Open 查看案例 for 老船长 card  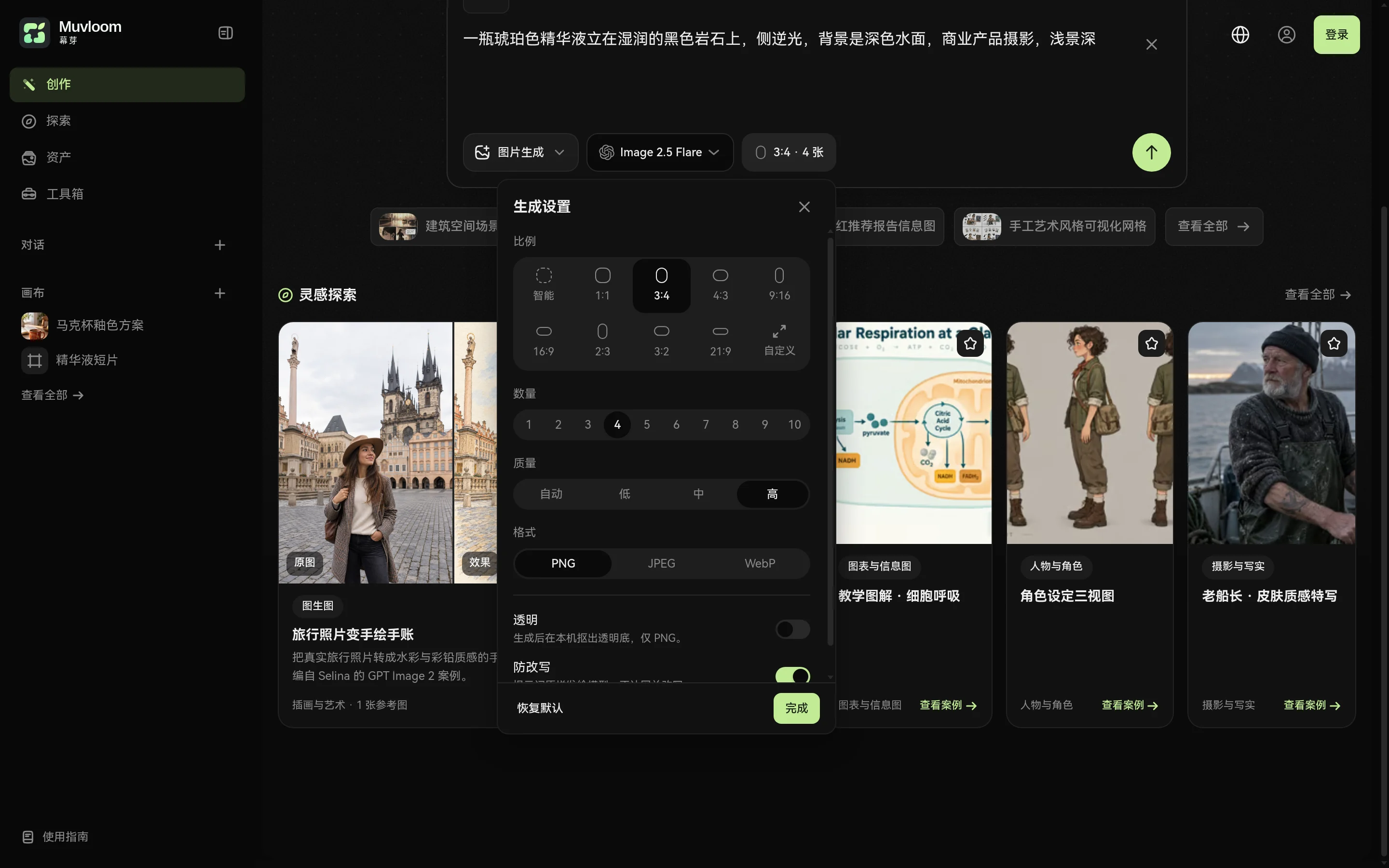[x=1311, y=705]
